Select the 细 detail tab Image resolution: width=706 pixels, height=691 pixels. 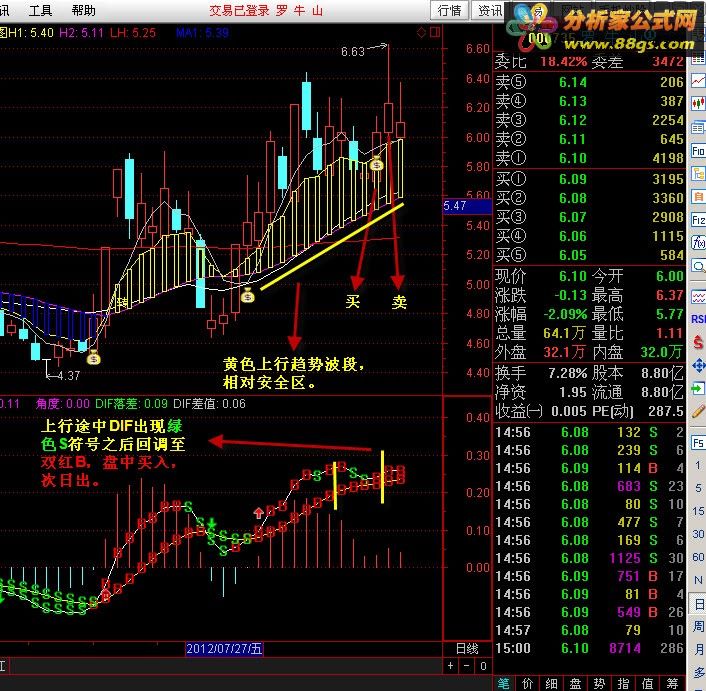[551, 683]
